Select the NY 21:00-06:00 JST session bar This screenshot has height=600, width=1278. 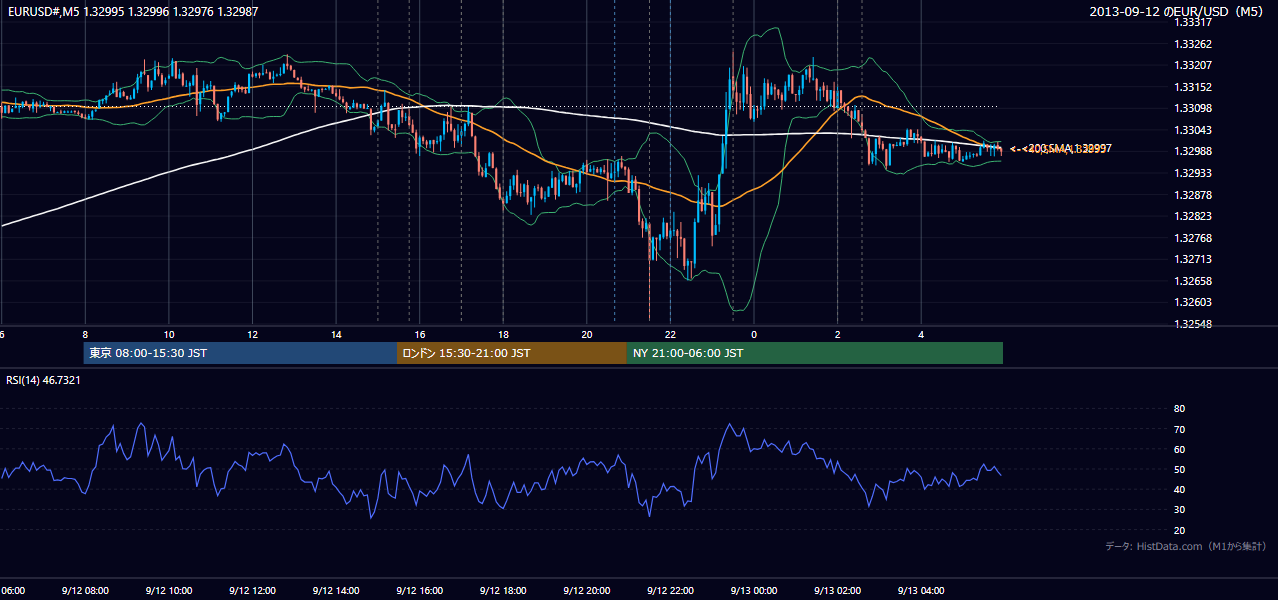pos(814,353)
